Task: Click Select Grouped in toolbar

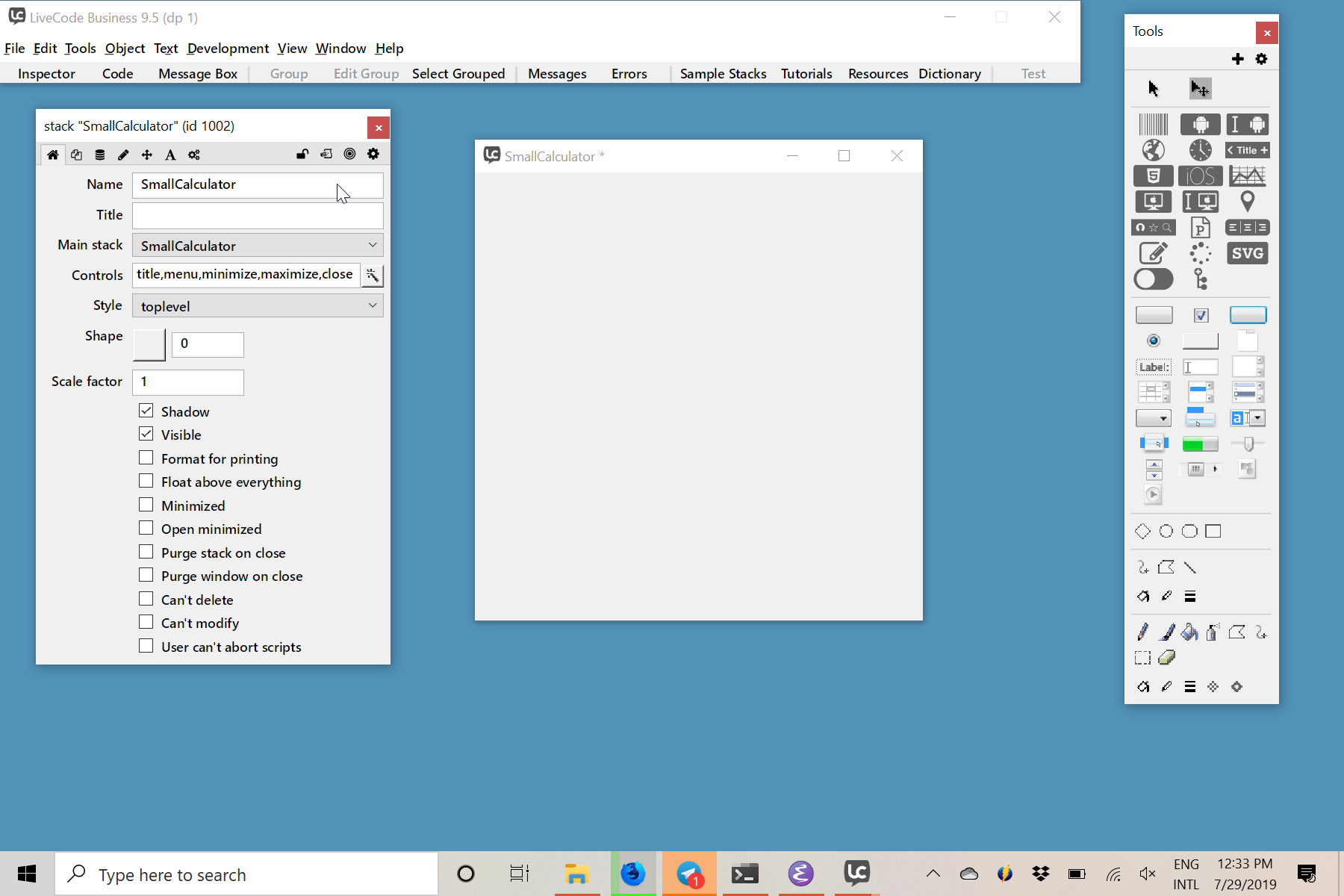Action: pyautogui.click(x=458, y=74)
